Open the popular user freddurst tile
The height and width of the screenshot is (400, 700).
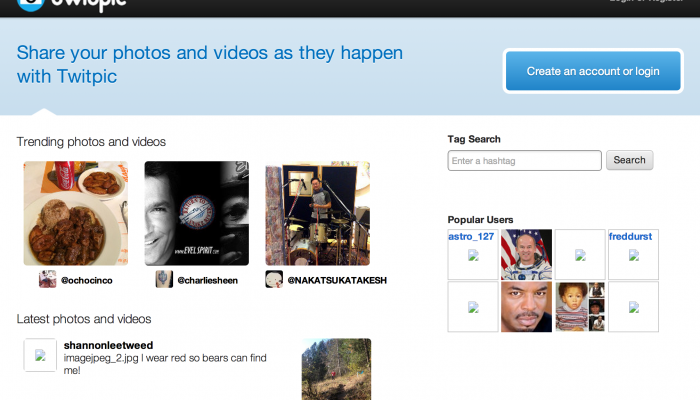coord(633,254)
